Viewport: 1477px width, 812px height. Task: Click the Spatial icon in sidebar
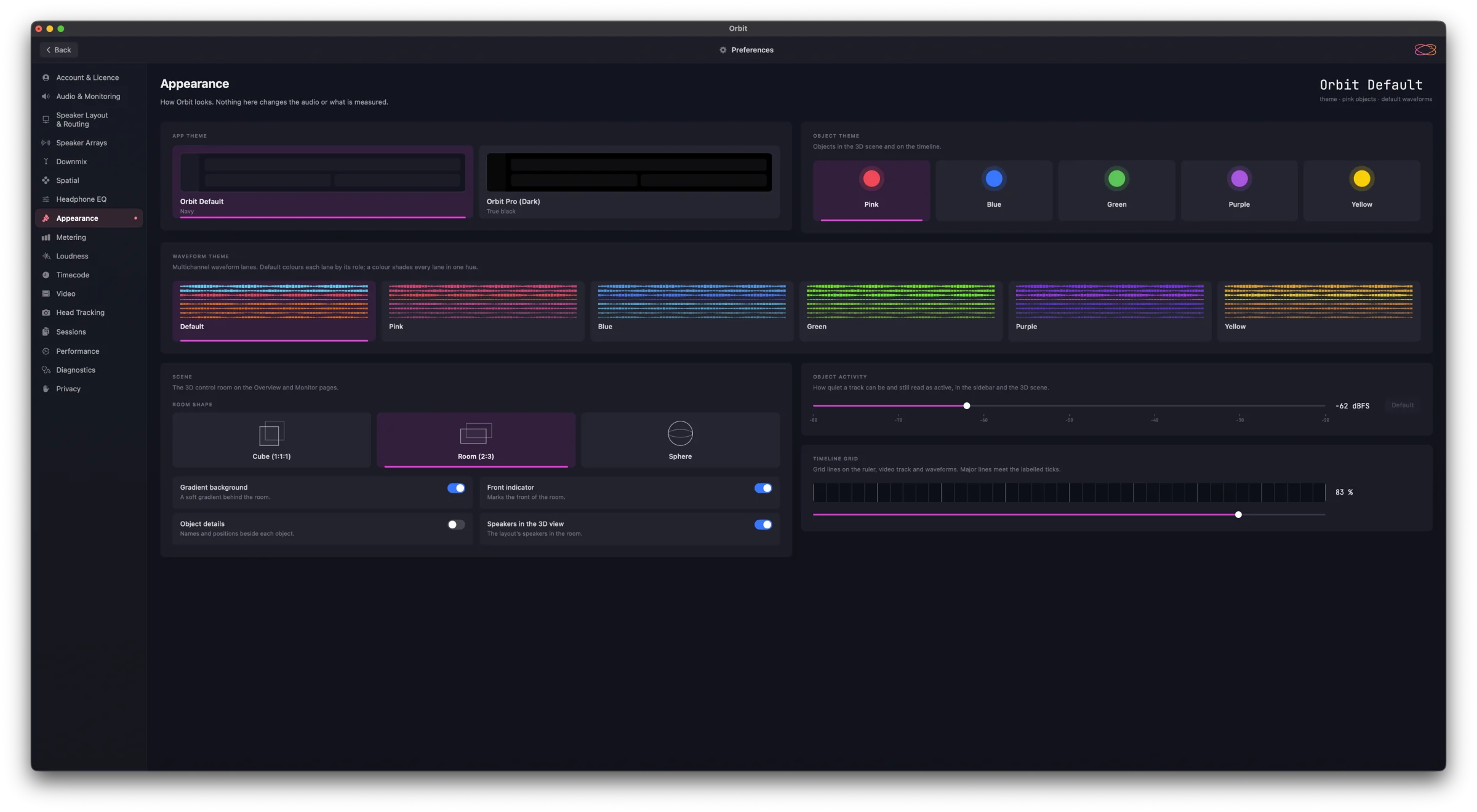(x=46, y=180)
